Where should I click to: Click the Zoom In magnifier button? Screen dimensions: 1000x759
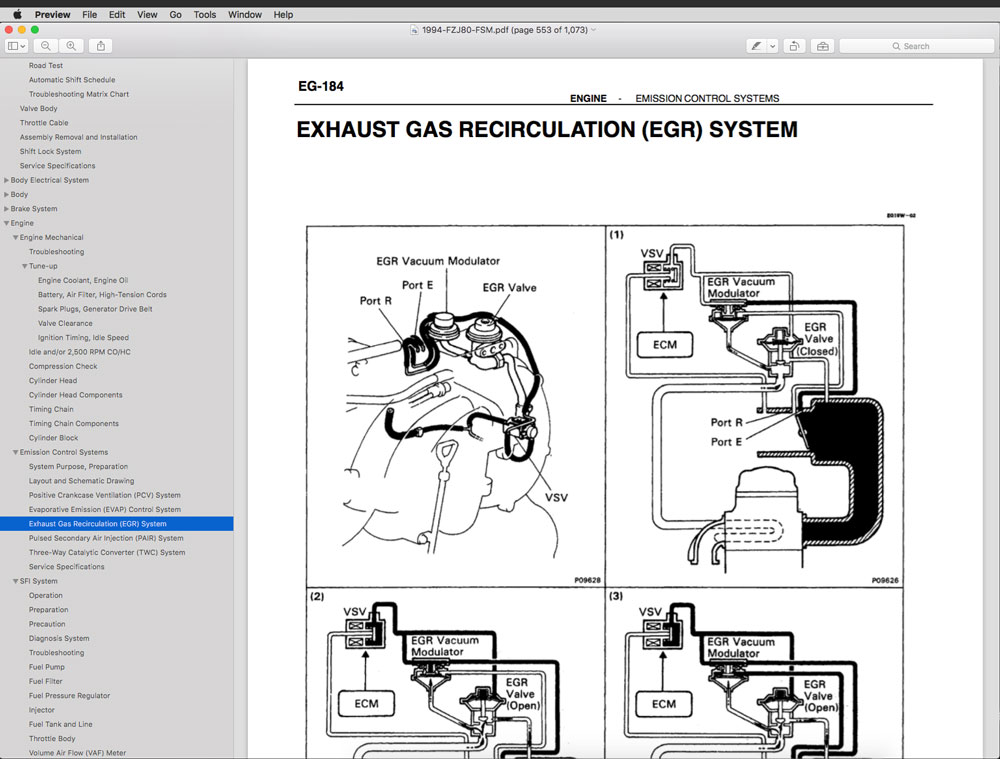pyautogui.click(x=71, y=46)
